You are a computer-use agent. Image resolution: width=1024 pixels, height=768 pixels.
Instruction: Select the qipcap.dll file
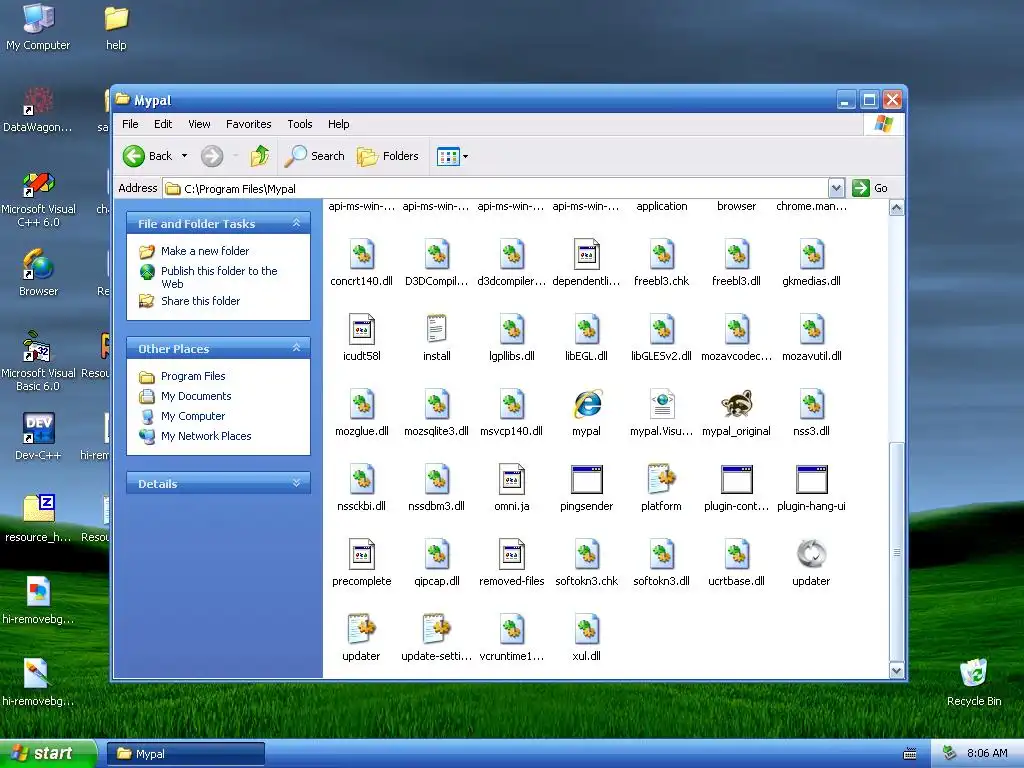[x=436, y=564]
